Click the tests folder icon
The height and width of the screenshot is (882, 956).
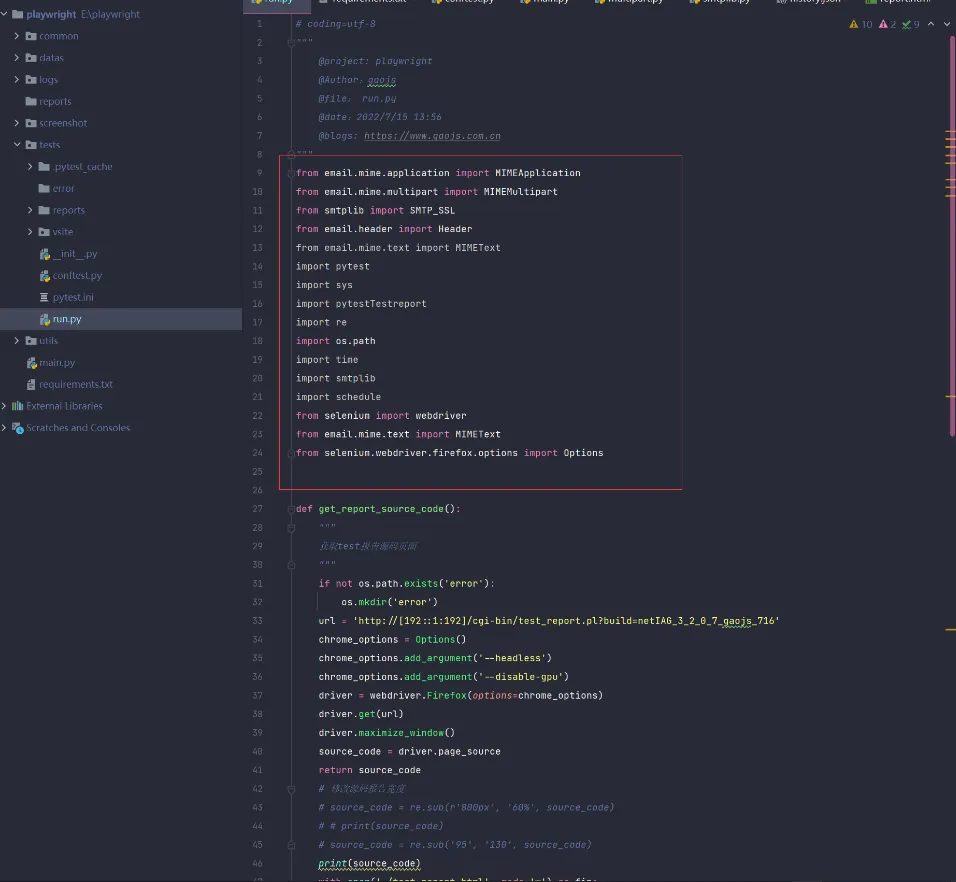click(31, 144)
